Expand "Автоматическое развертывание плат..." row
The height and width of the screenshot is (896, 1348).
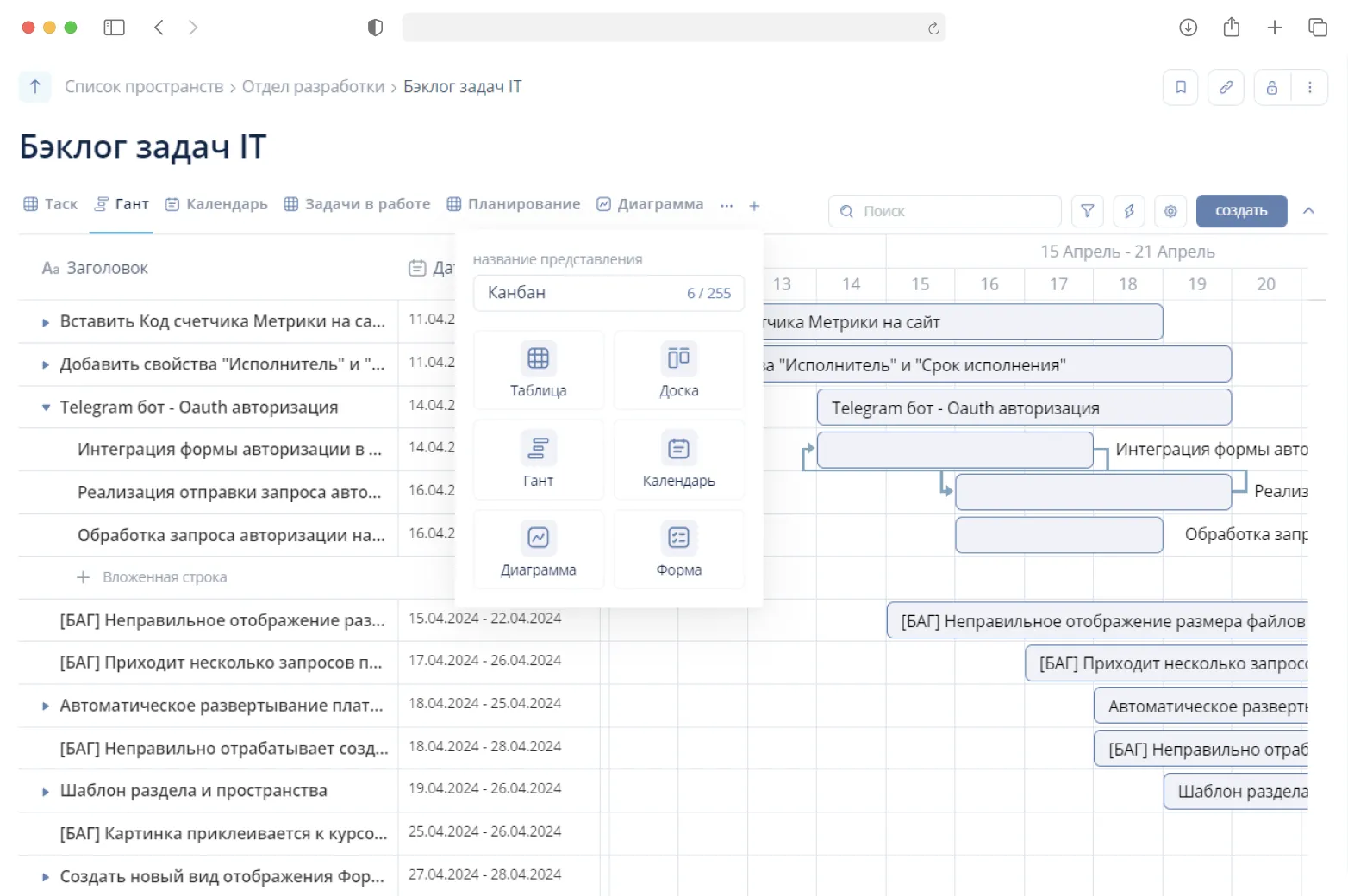coord(46,706)
